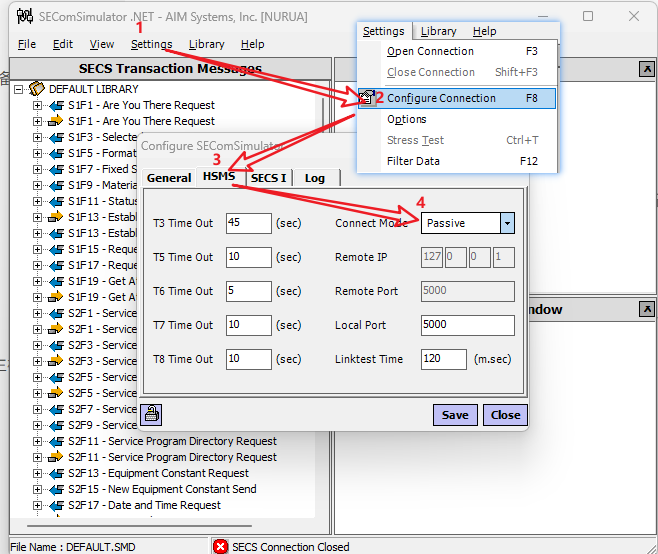Click blue arrow icon of S2F17 Date and Time Request
The image size is (658, 554).
[56, 505]
